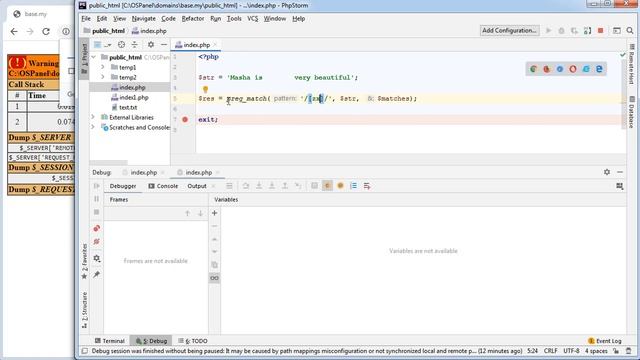640x360 pixels.
Task: Click Pin Tab pushpin icon in debug panel
Action: (x=97, y=274)
